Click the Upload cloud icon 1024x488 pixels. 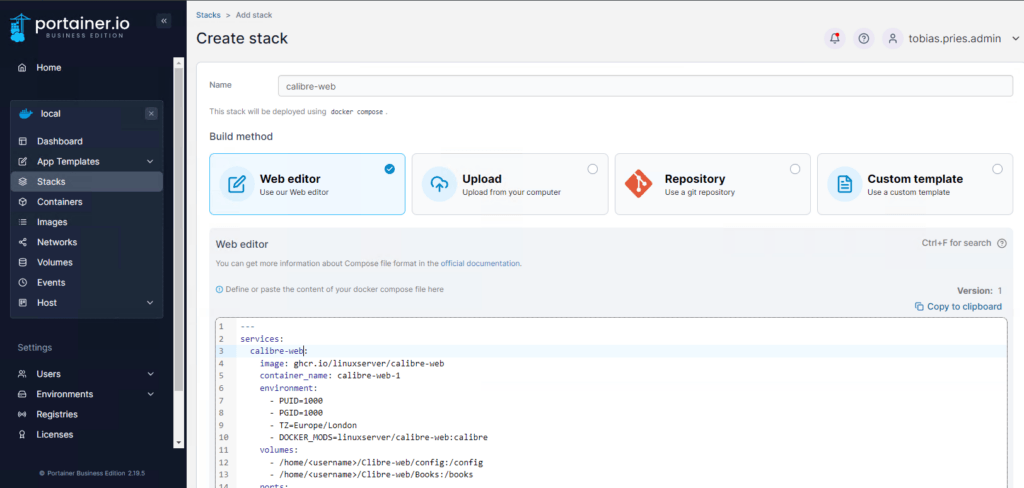coord(440,184)
